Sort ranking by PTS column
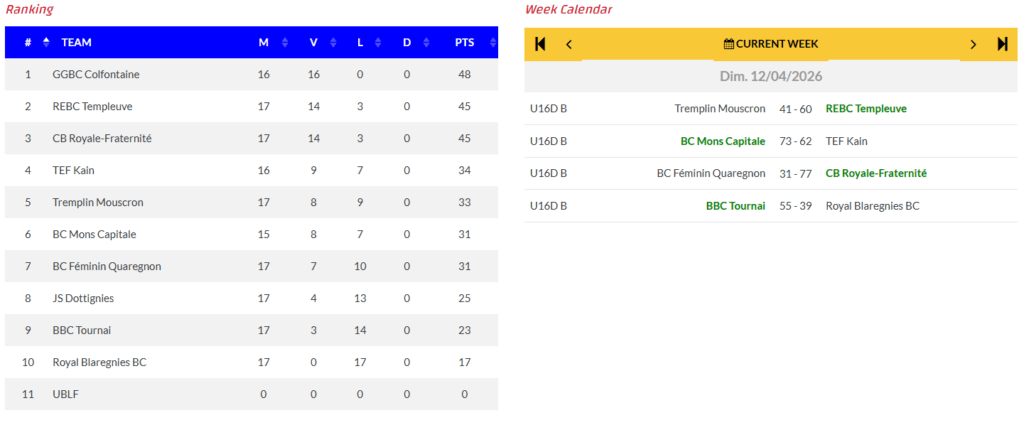 coord(465,43)
